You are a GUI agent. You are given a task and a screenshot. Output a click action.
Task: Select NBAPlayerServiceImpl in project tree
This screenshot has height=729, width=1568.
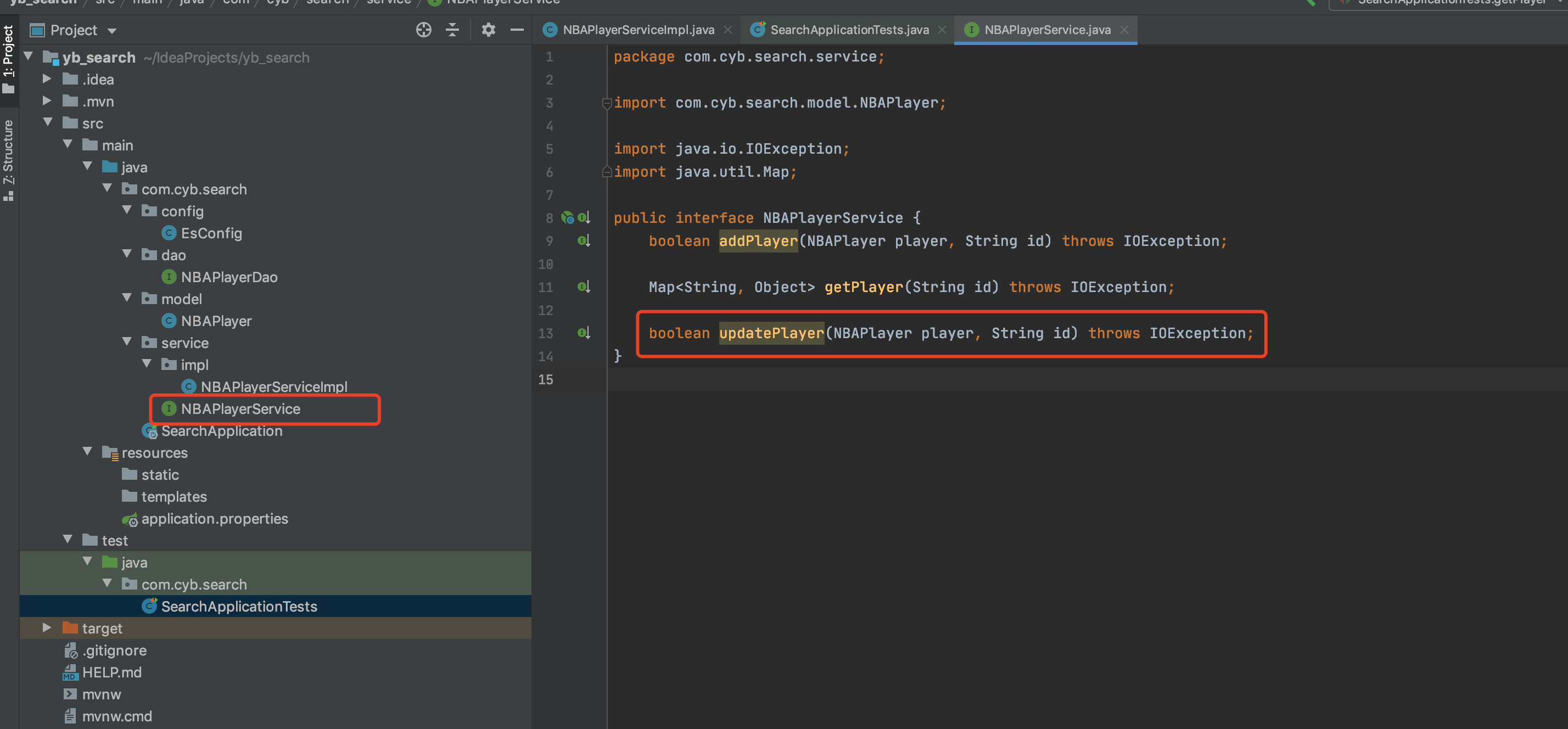273,386
